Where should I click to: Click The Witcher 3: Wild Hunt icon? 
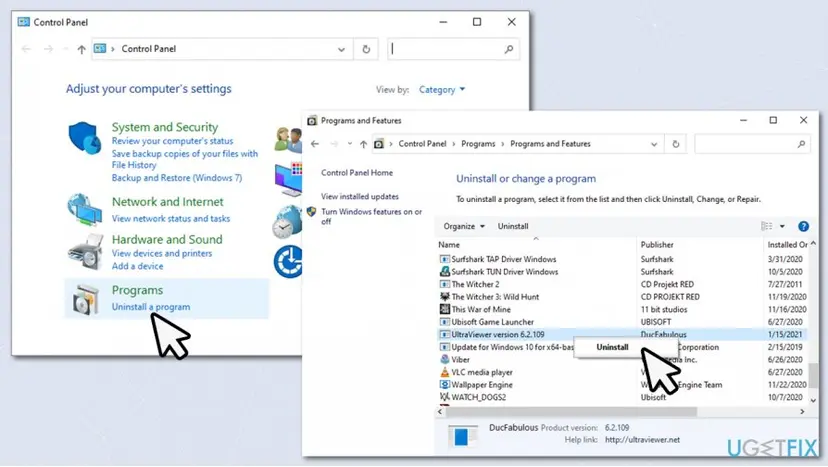pos(445,297)
